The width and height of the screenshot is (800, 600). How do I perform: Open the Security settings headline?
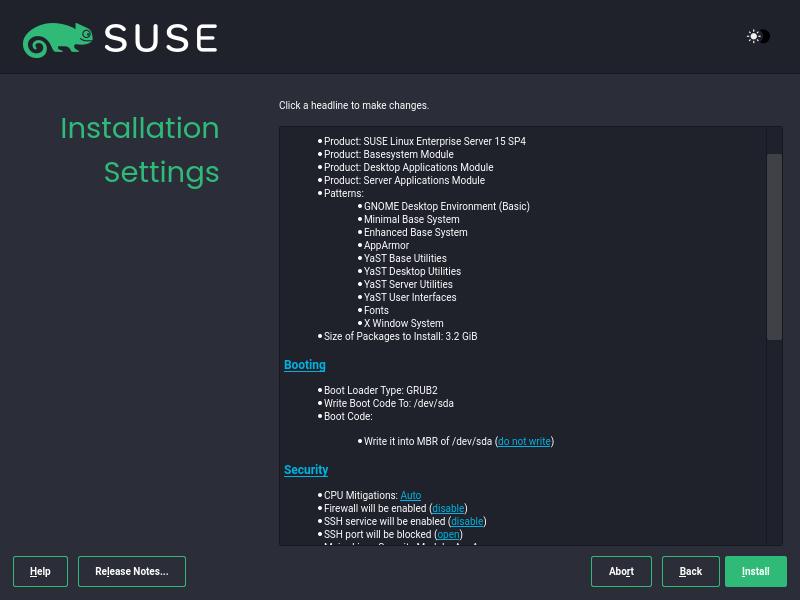coord(306,469)
